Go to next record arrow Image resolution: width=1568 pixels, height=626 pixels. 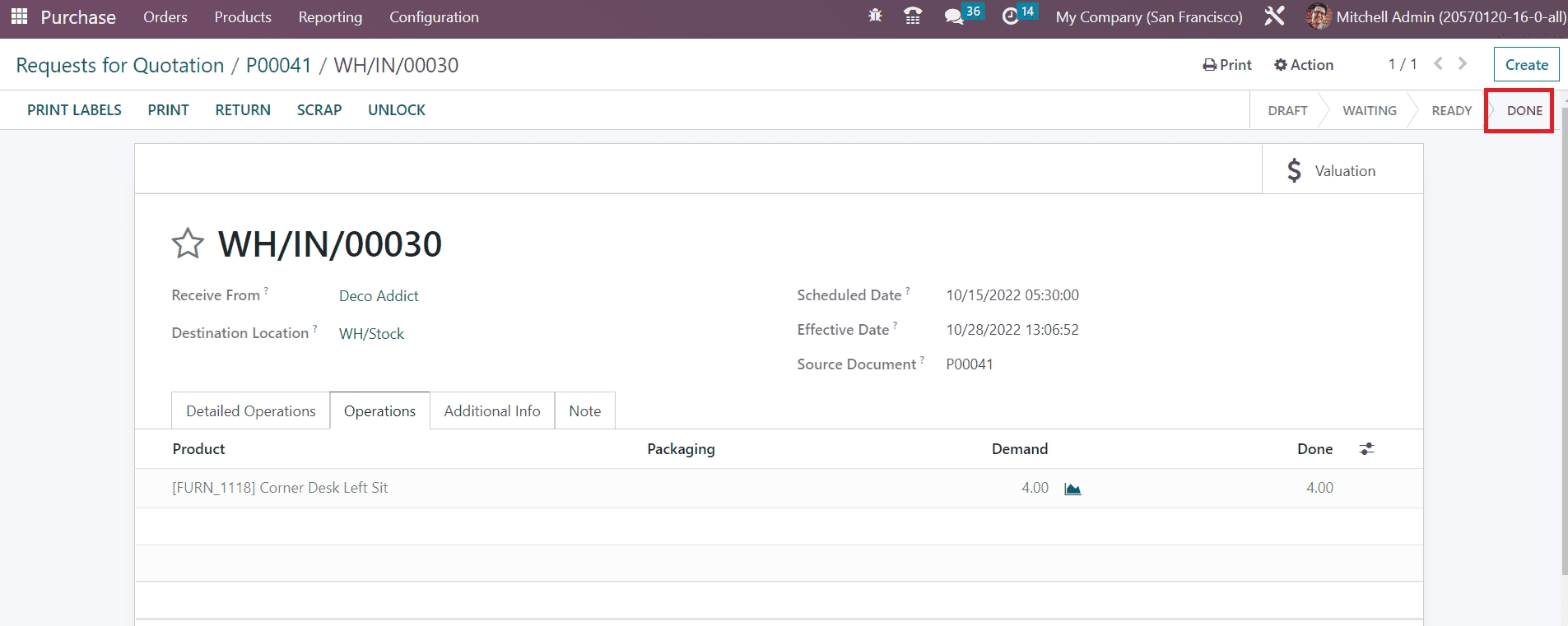[1463, 64]
